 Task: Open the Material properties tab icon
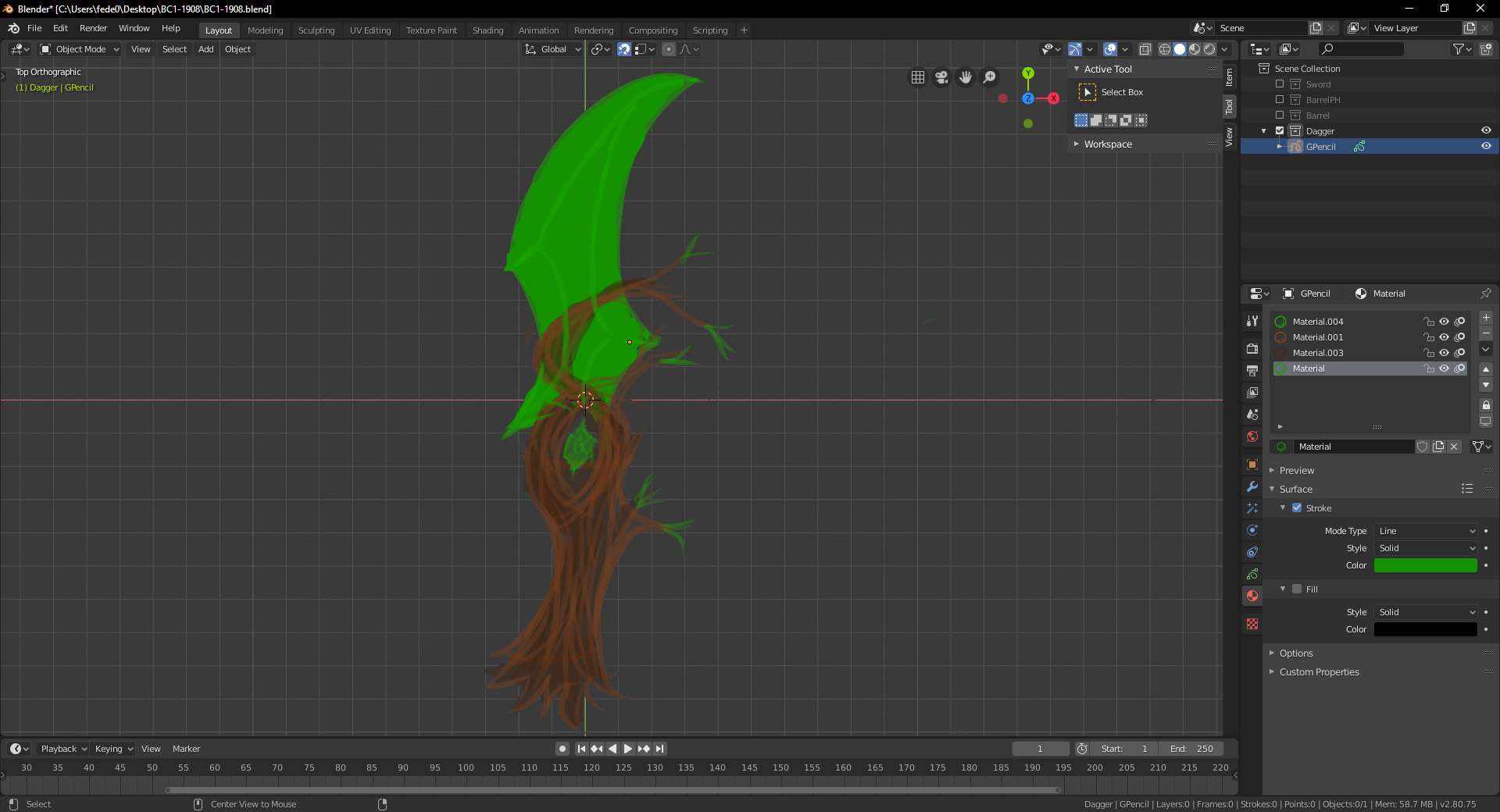1252,596
